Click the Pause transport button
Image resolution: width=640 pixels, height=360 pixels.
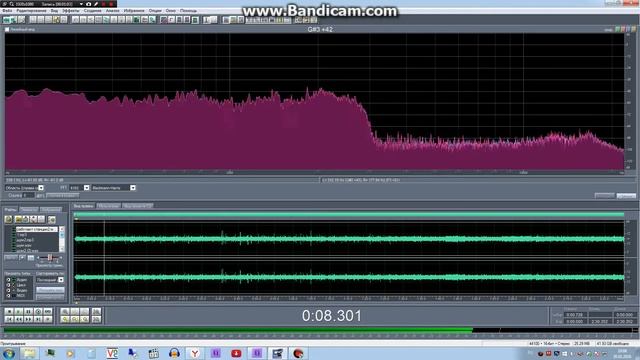point(28,312)
